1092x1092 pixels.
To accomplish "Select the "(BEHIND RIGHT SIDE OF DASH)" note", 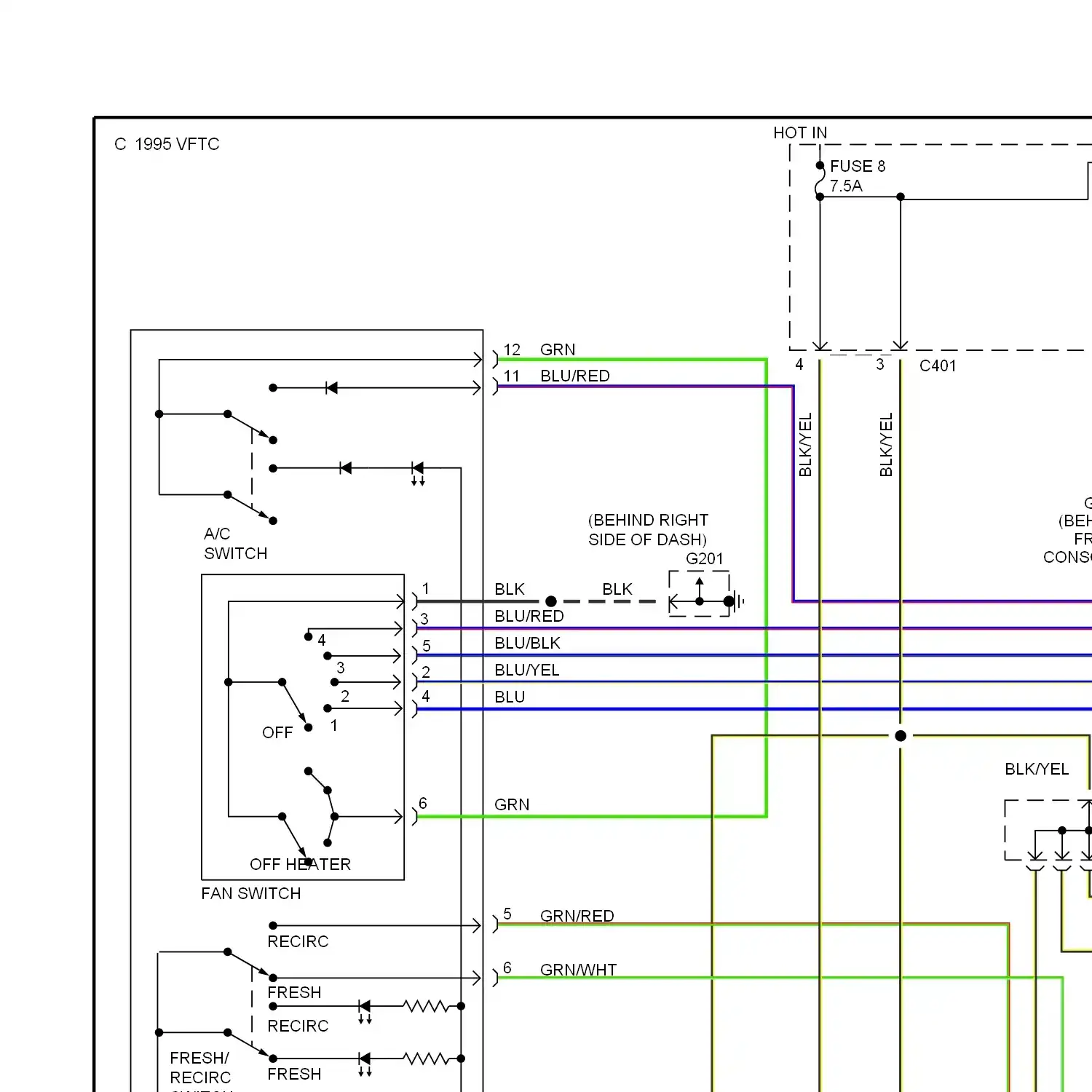I will [x=648, y=529].
